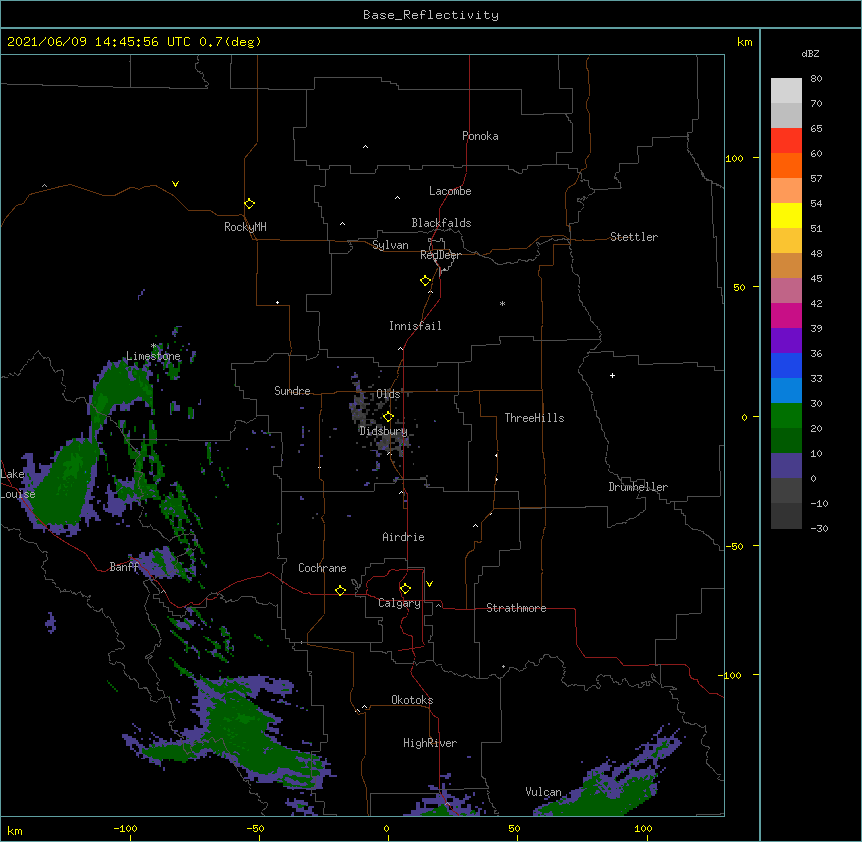Click the Blackfalds town label
The width and height of the screenshot is (862, 842).
coord(441,223)
